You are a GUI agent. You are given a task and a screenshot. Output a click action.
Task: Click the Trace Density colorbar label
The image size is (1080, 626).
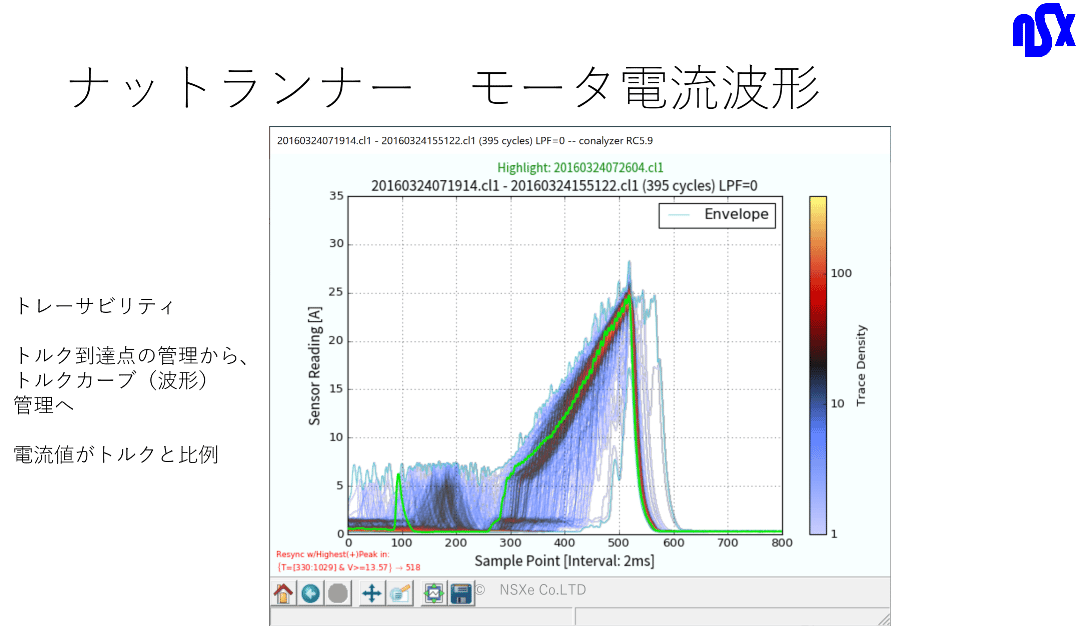pyautogui.click(x=861, y=365)
